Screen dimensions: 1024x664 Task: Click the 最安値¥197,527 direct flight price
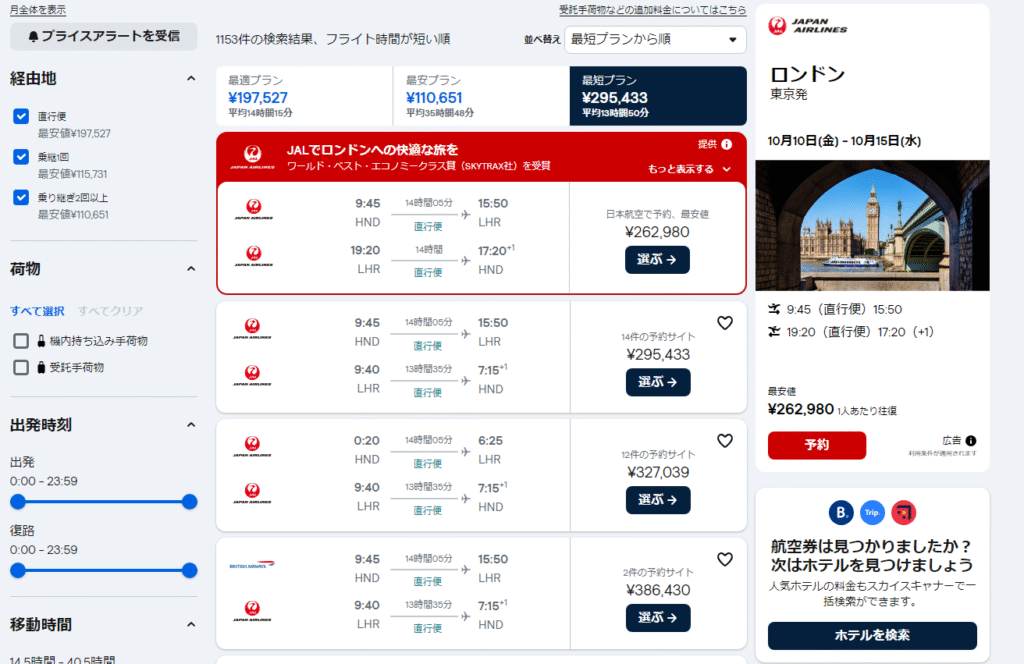pyautogui.click(x=74, y=134)
